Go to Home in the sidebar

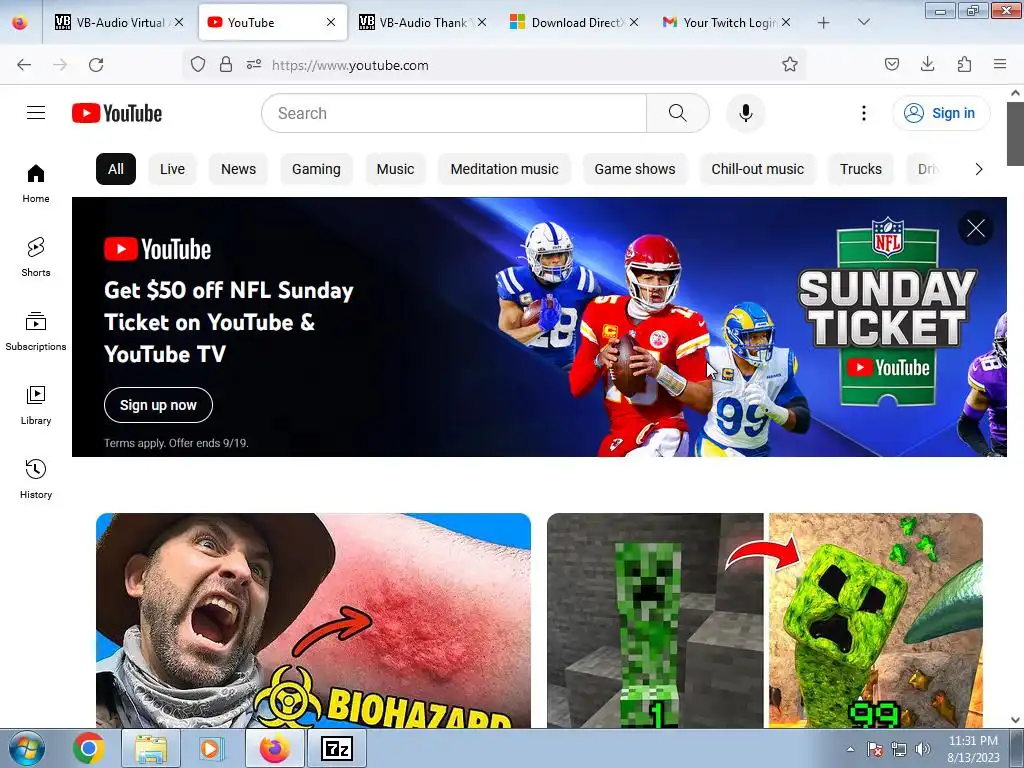pyautogui.click(x=36, y=184)
